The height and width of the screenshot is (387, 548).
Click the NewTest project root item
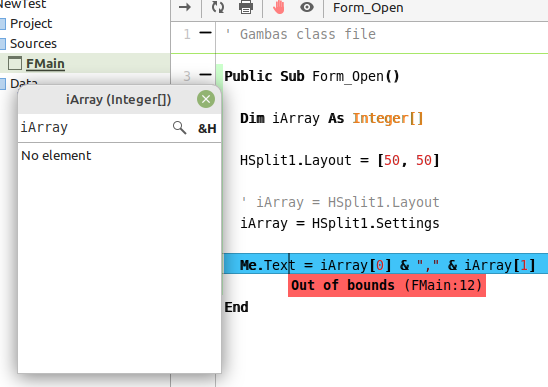(23, 4)
